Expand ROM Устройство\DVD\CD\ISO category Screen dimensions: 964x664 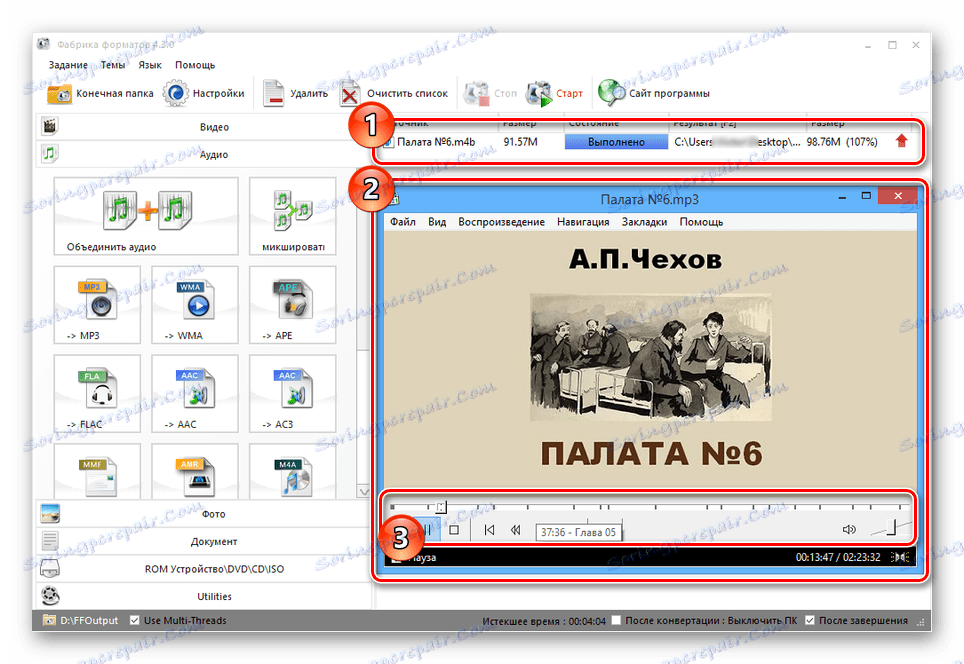point(204,569)
